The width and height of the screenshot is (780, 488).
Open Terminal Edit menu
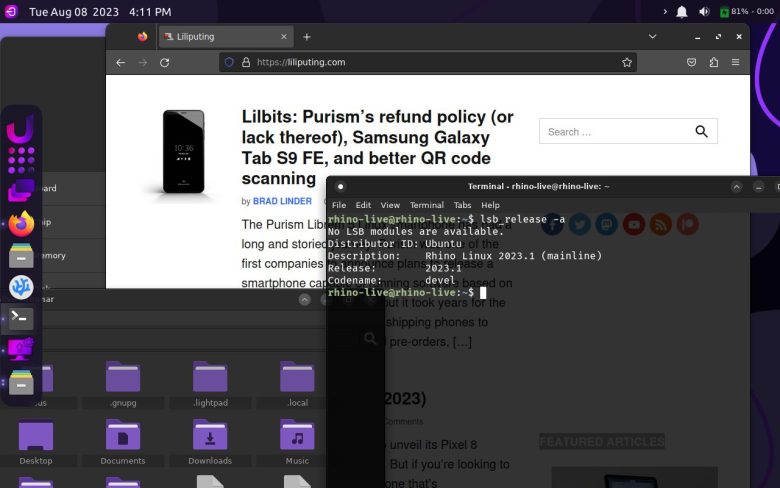coord(363,205)
